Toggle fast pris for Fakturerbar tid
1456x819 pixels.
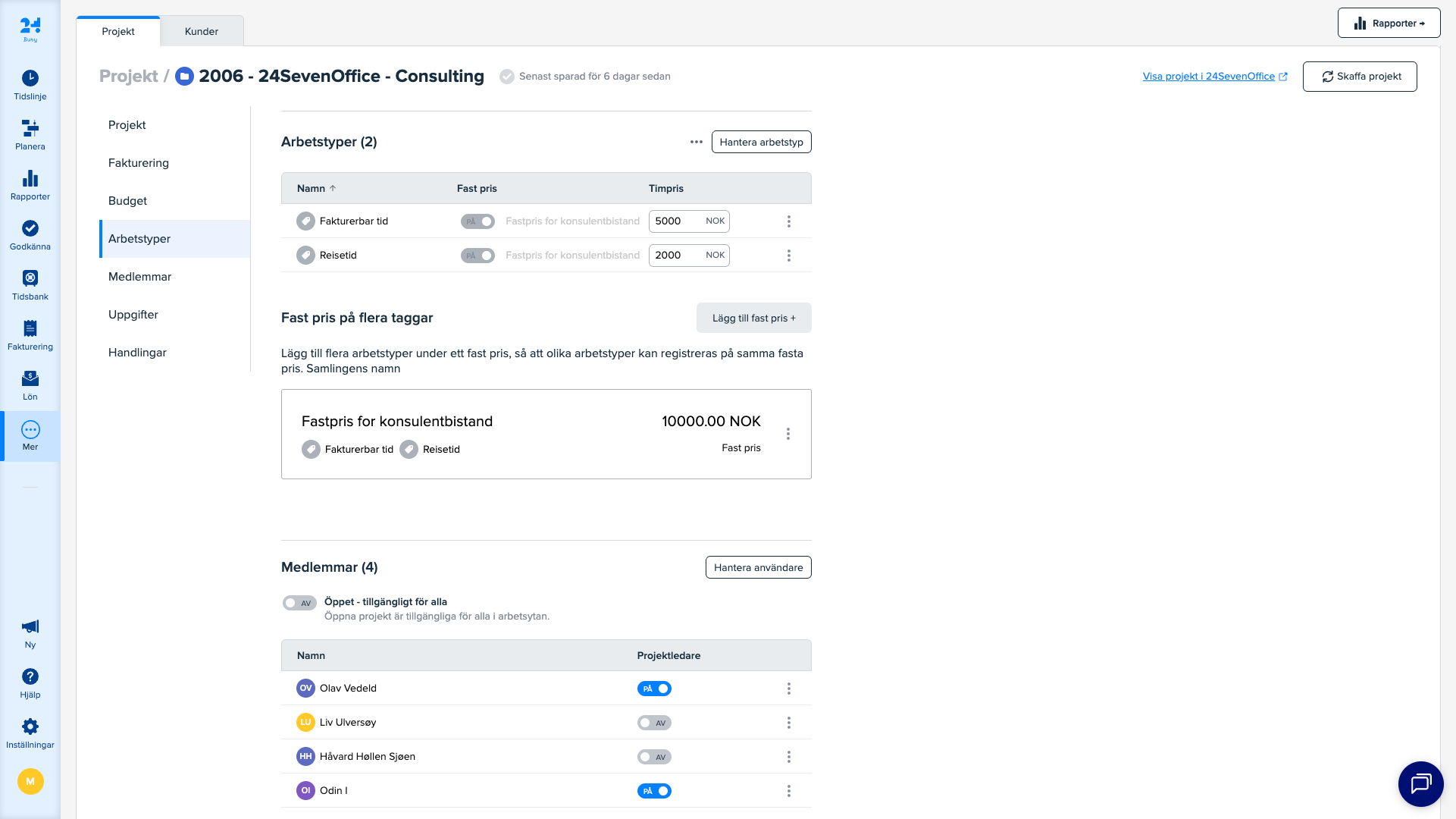(478, 221)
